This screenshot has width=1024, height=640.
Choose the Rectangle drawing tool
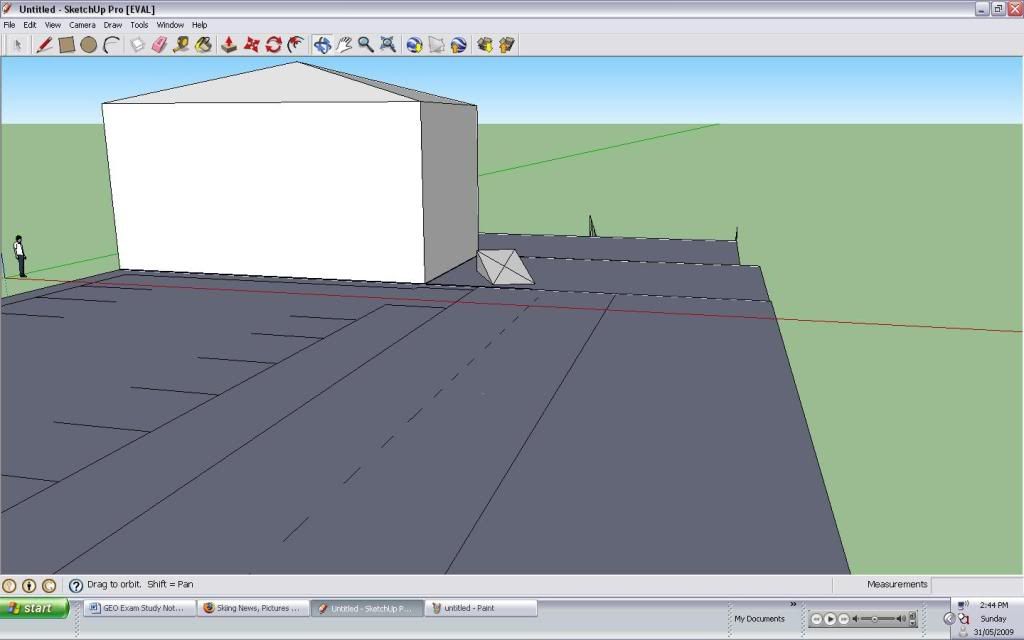click(66, 44)
